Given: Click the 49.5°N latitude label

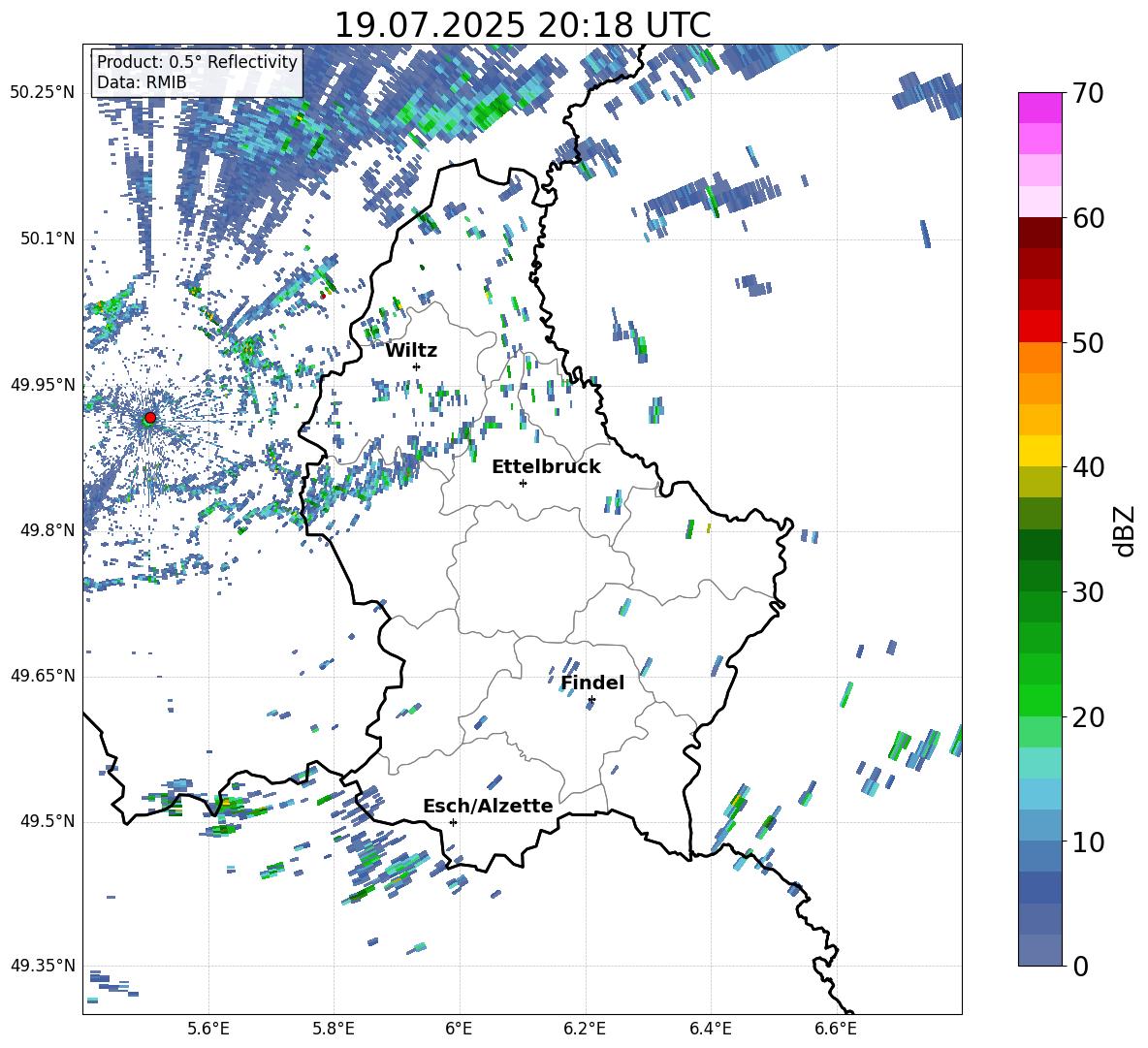Looking at the screenshot, I should tap(47, 821).
